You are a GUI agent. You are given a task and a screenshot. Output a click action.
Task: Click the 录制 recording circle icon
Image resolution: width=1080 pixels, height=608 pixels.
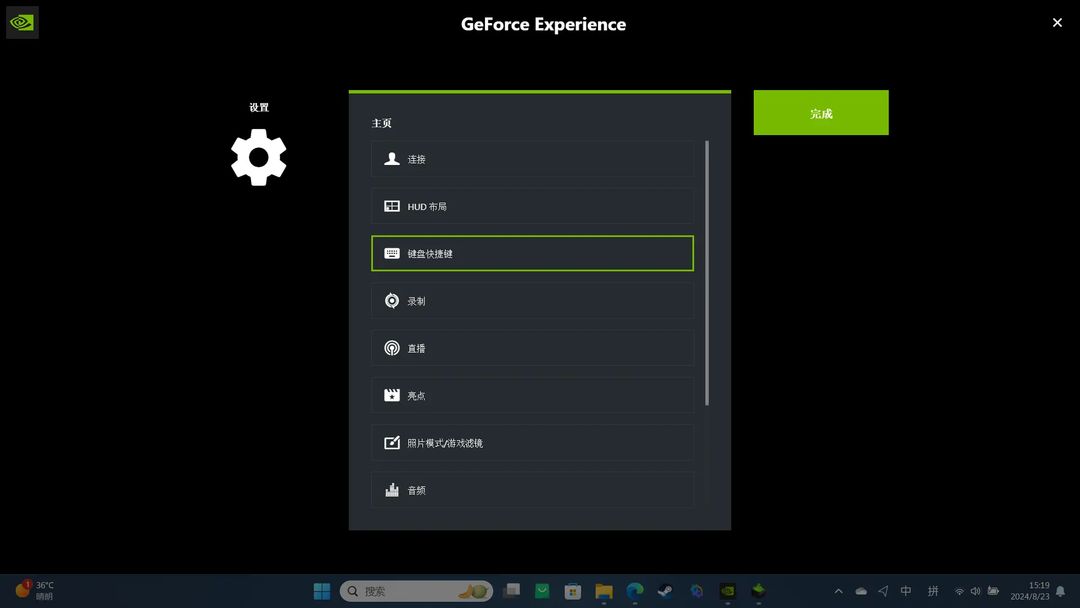point(391,301)
